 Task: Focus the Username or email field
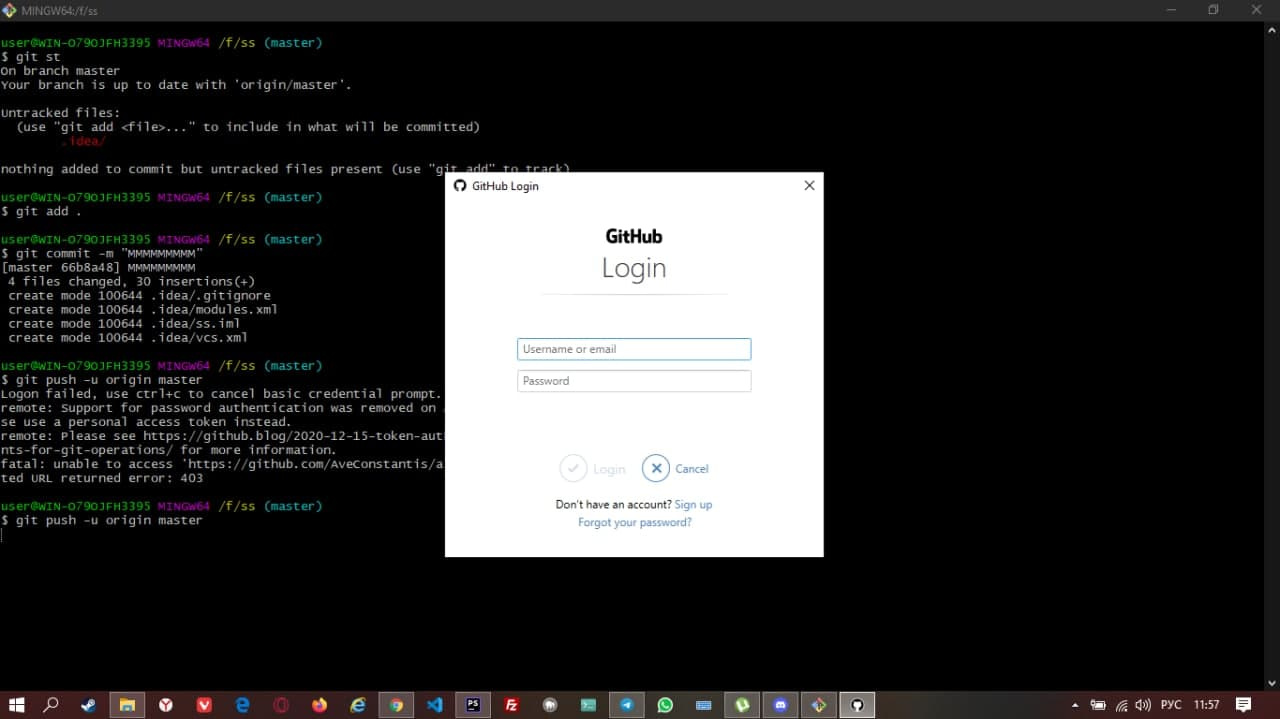click(634, 349)
